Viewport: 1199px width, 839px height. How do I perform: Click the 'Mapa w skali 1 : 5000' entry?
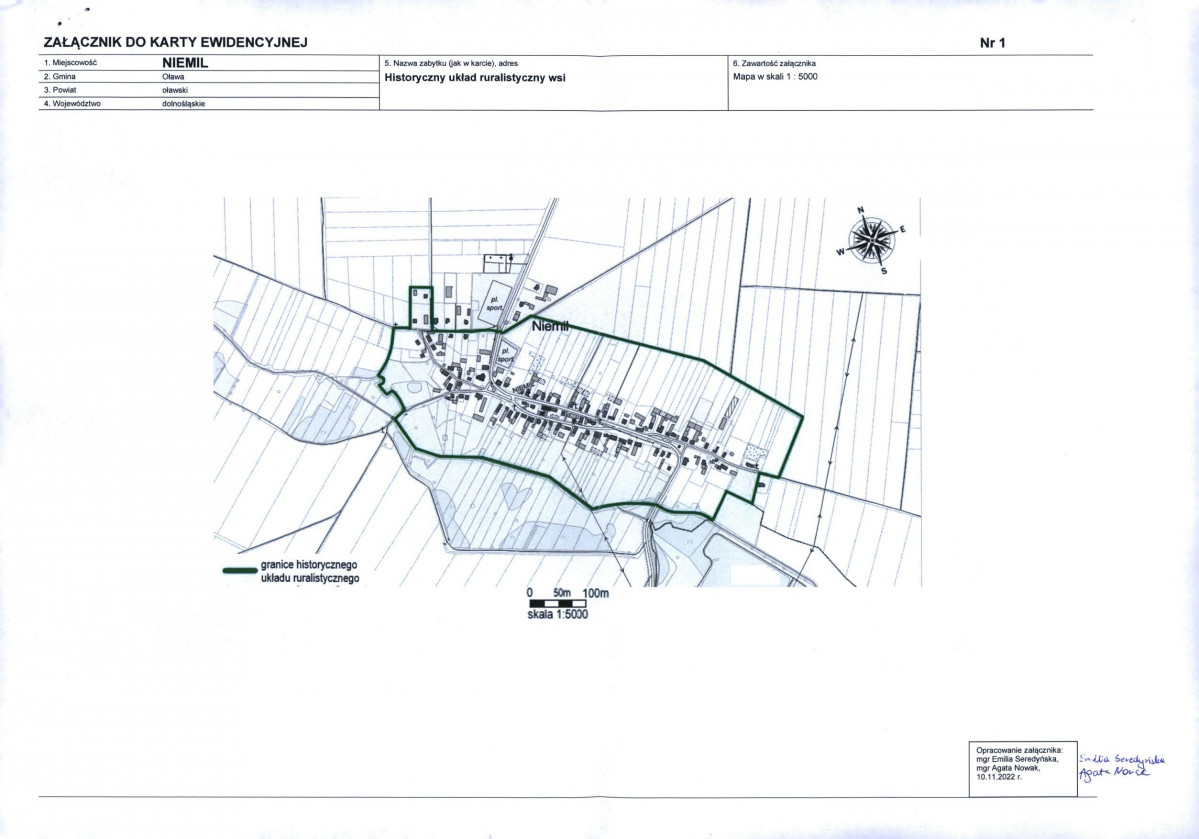[776, 76]
